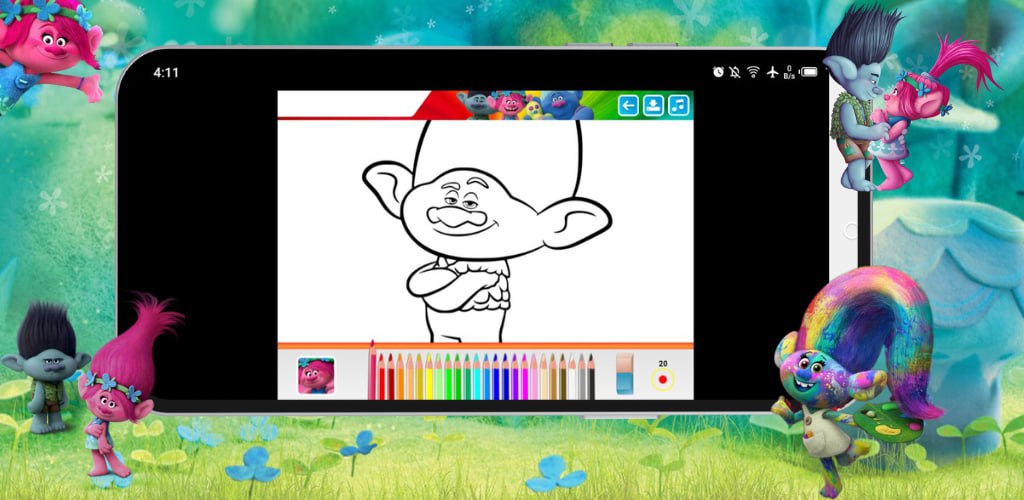This screenshot has width=1024, height=500.
Task: Pick the mustard gold pencil
Action: [x=419, y=377]
